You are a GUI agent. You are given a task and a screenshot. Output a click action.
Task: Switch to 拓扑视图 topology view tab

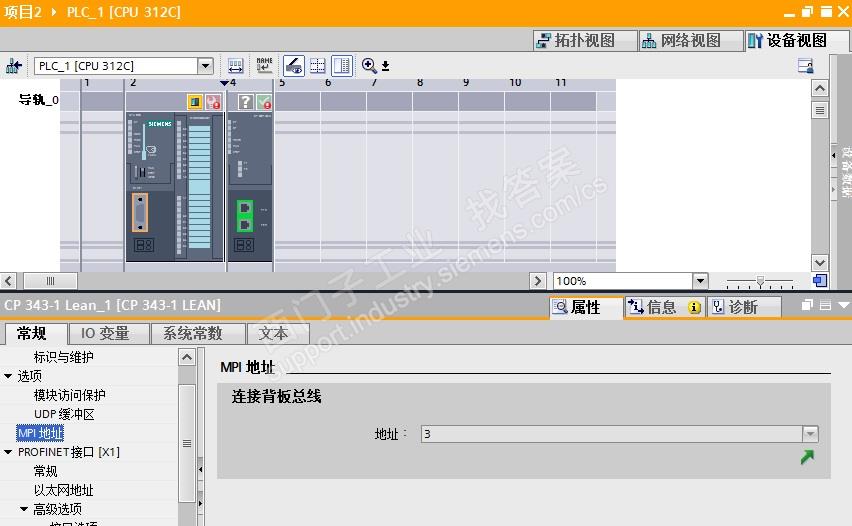pyautogui.click(x=584, y=40)
